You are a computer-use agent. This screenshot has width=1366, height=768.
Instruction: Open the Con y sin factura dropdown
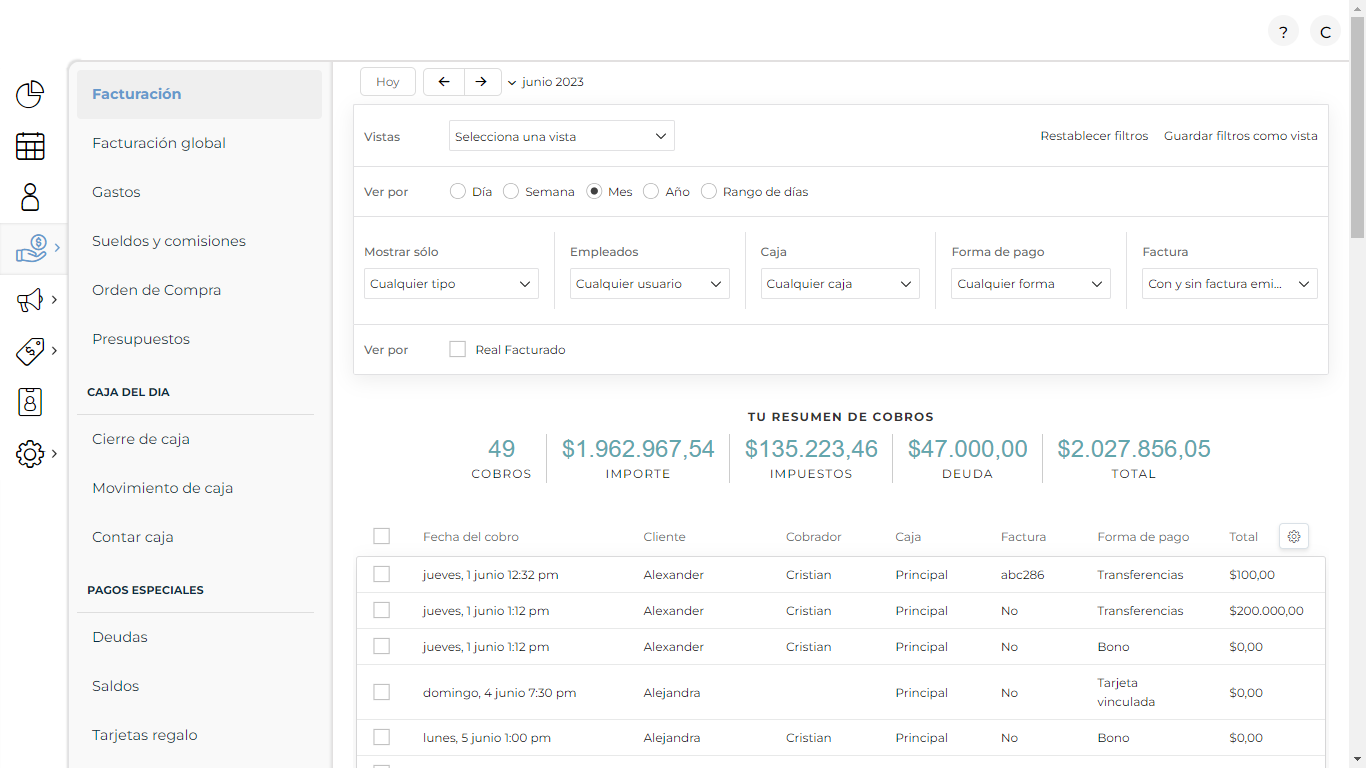(1230, 284)
